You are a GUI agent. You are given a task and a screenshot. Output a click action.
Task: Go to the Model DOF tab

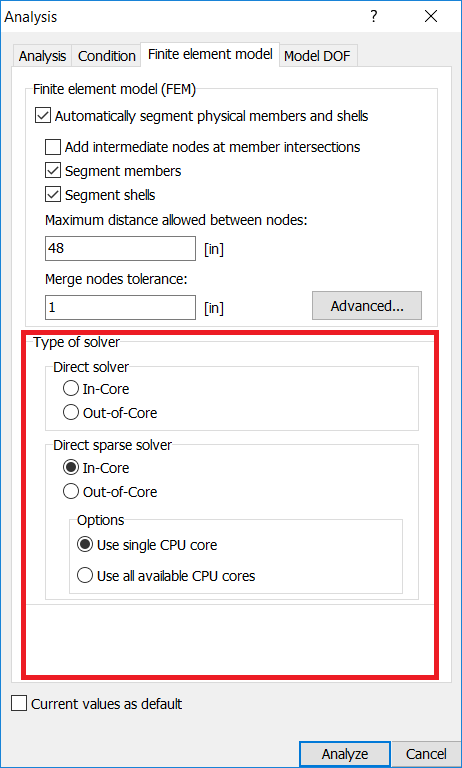pos(317,56)
